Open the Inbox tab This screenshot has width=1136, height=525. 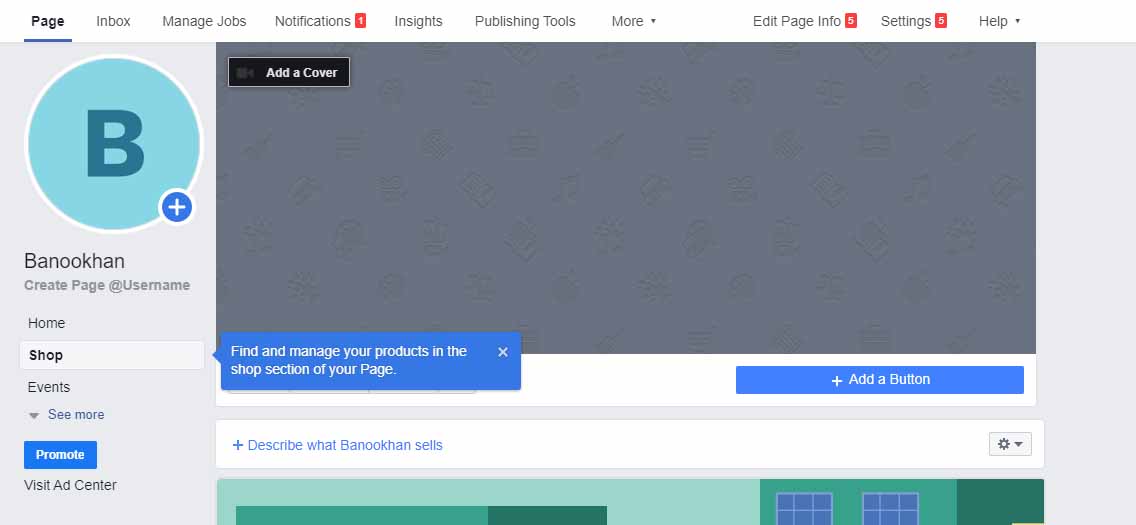[x=113, y=21]
